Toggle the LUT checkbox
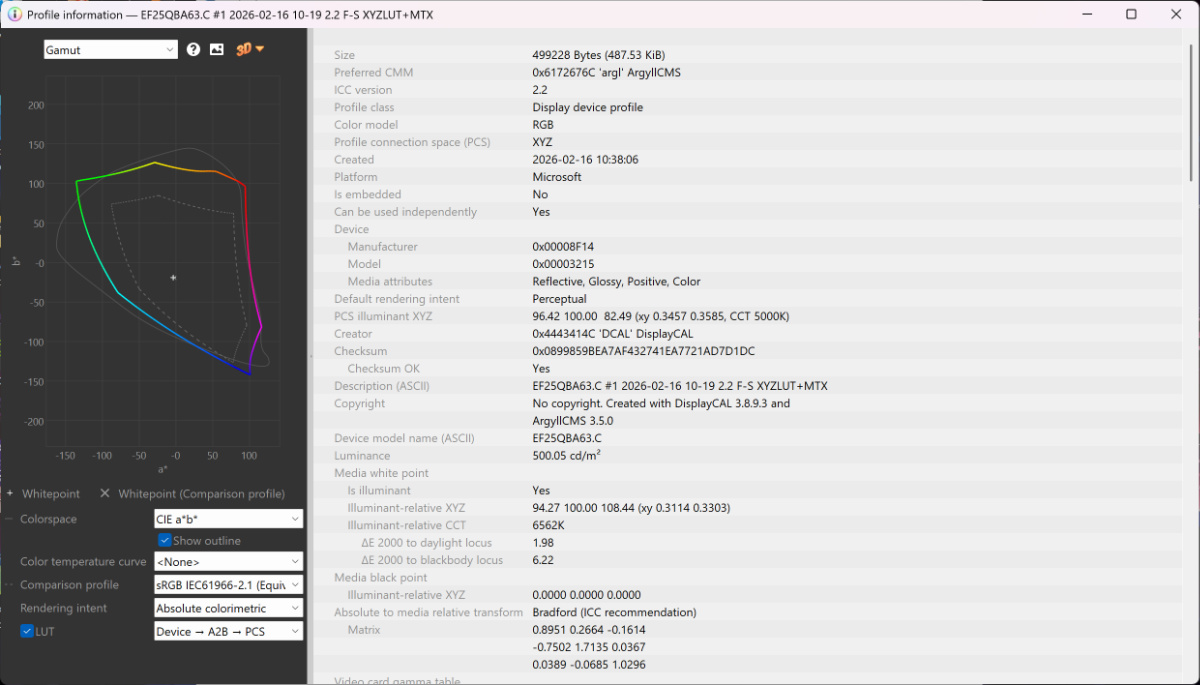Screen dimensions: 1200x685 (x=27, y=631)
